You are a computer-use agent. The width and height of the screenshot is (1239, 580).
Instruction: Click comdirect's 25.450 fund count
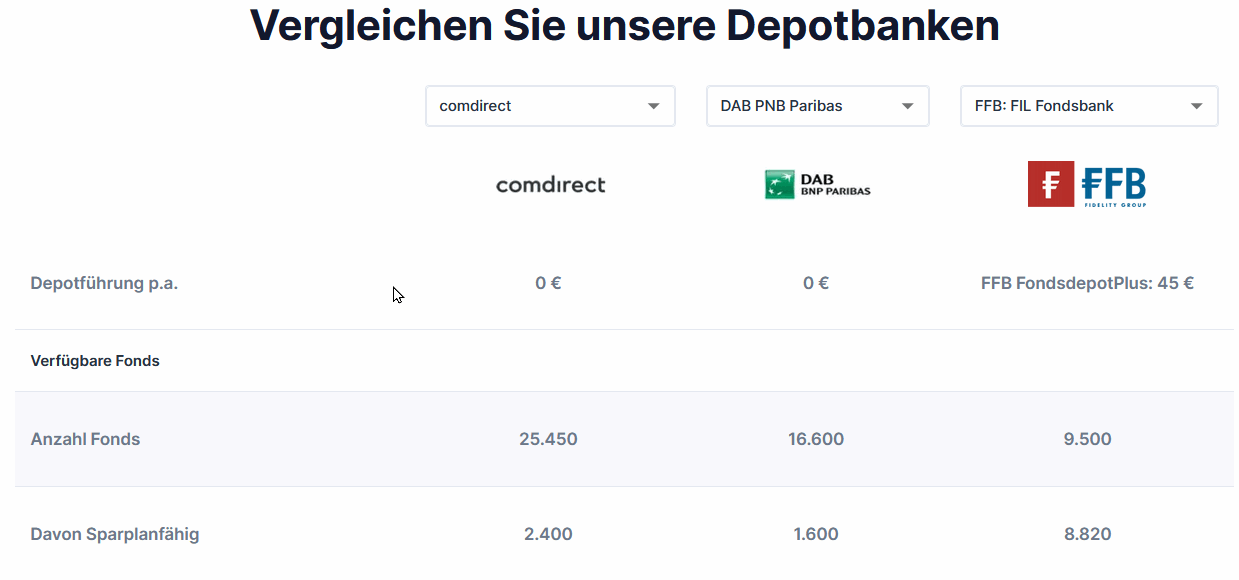pos(548,439)
